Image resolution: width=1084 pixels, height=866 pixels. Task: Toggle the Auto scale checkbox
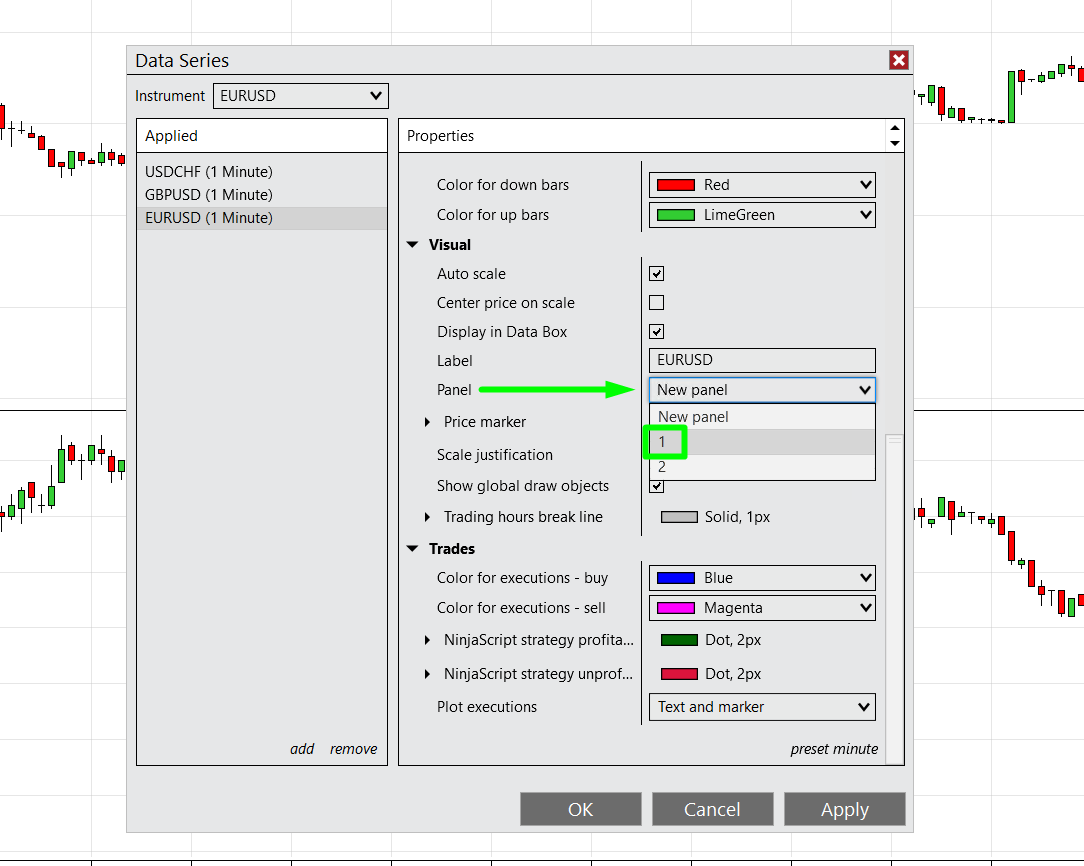657,274
